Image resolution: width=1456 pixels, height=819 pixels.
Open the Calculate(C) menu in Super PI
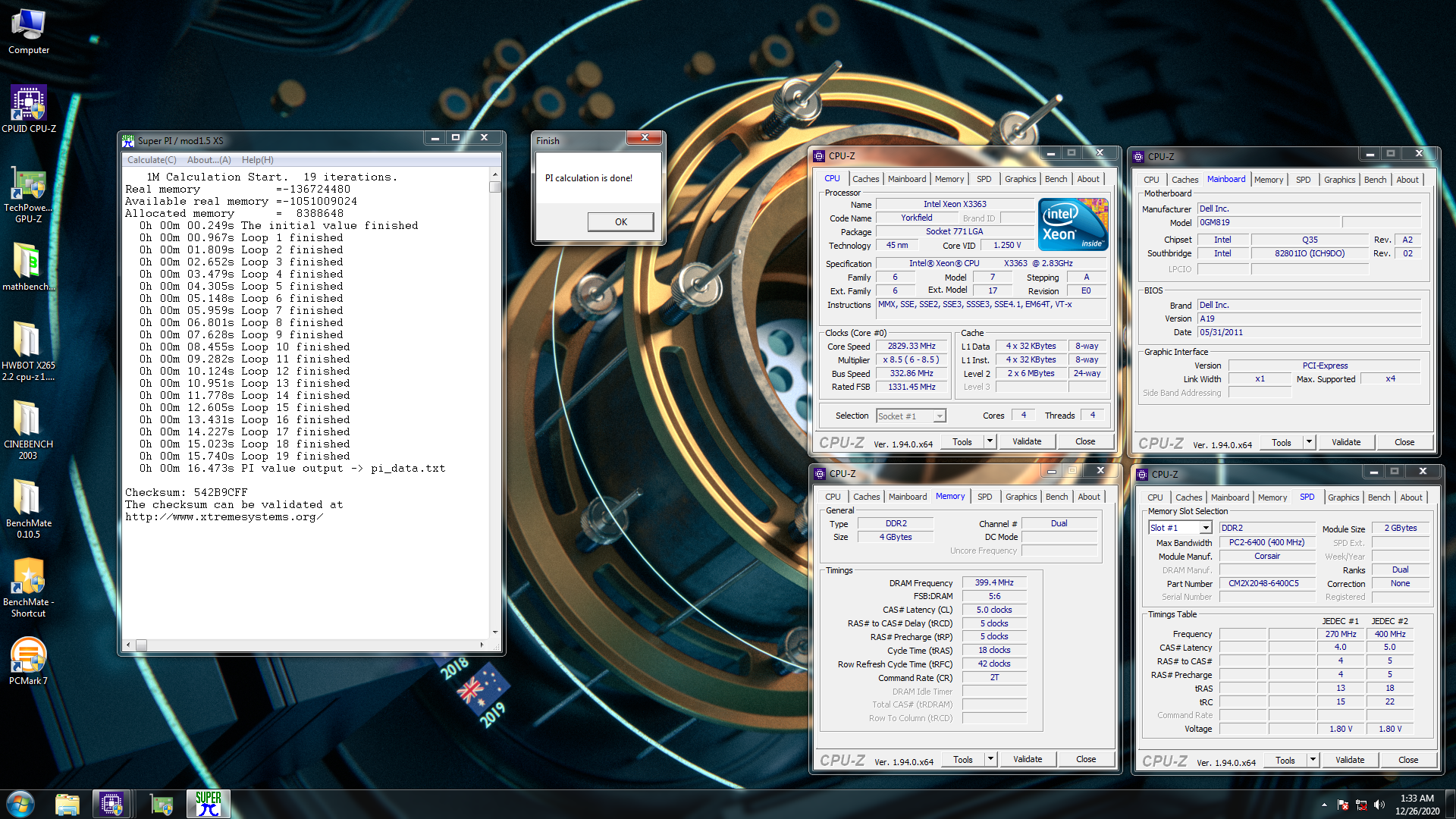point(152,160)
